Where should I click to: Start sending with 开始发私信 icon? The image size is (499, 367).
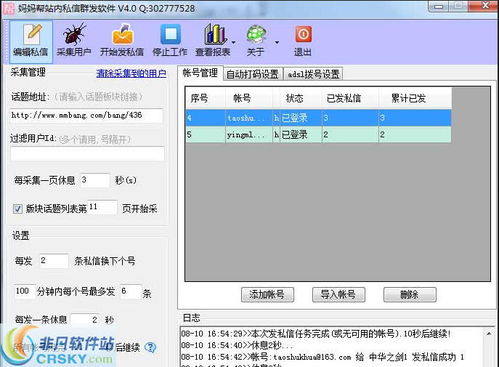pyautogui.click(x=122, y=41)
